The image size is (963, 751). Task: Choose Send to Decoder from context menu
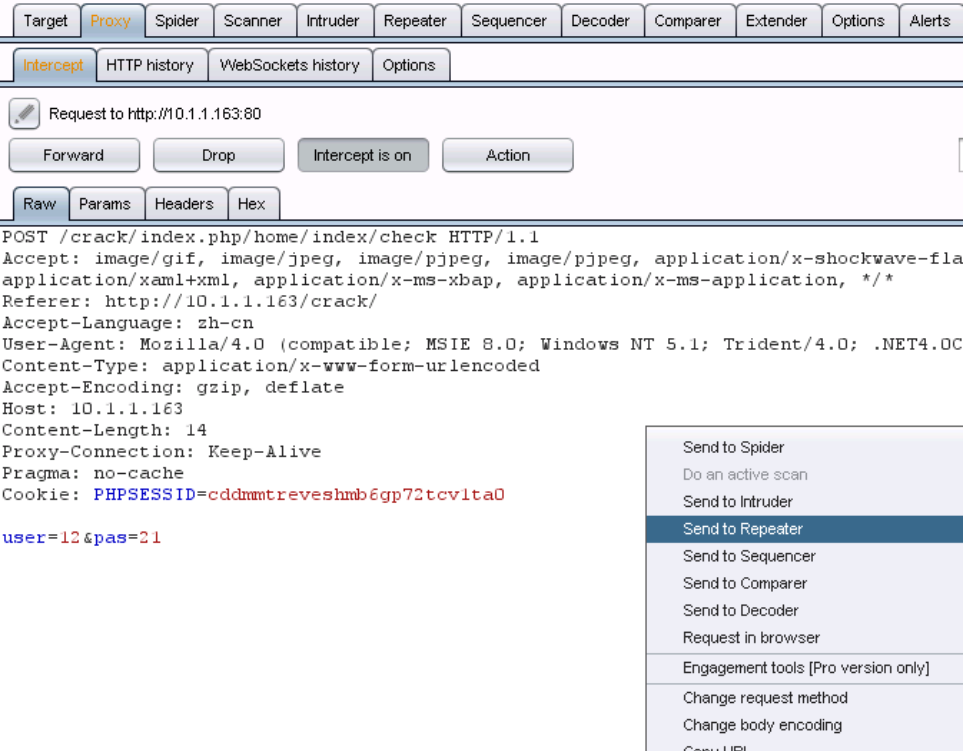(805, 610)
